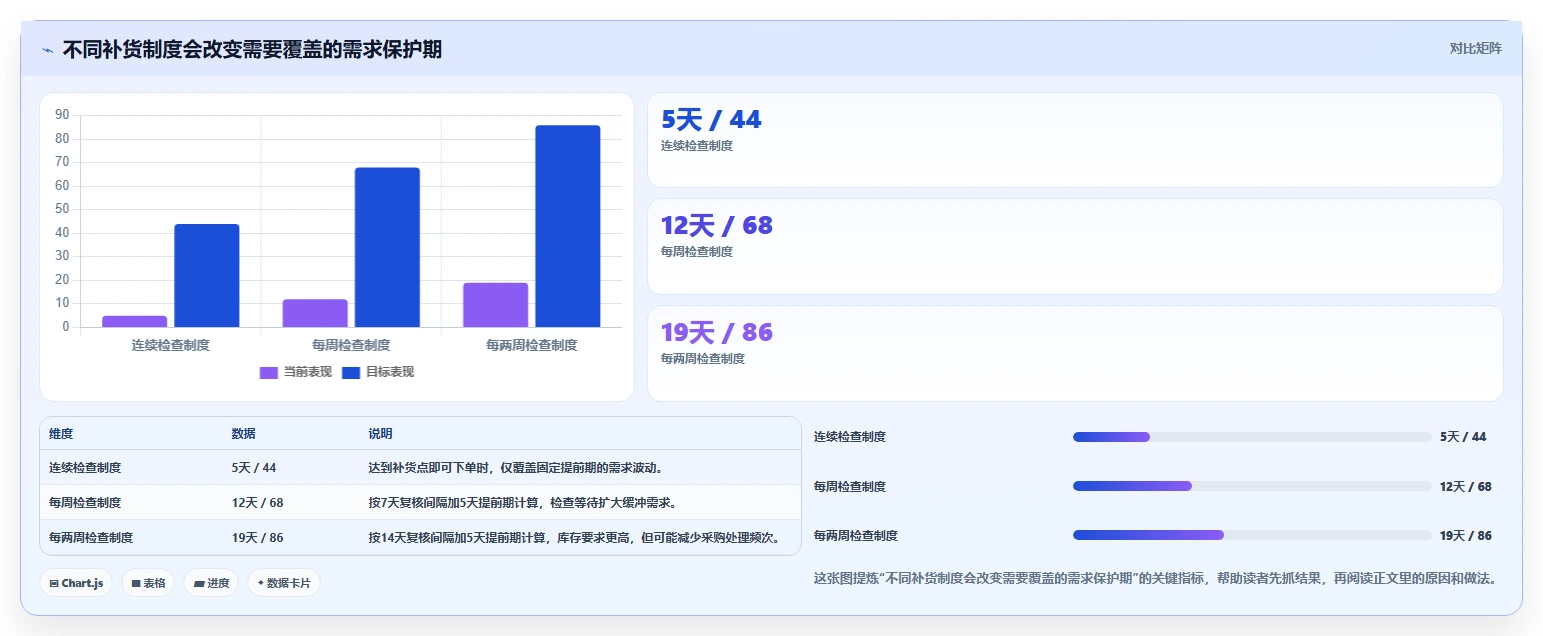The image size is (1543, 636).
Task: Click the purple 当前表现 bar for 每两周检查制度
Action: click(x=495, y=305)
